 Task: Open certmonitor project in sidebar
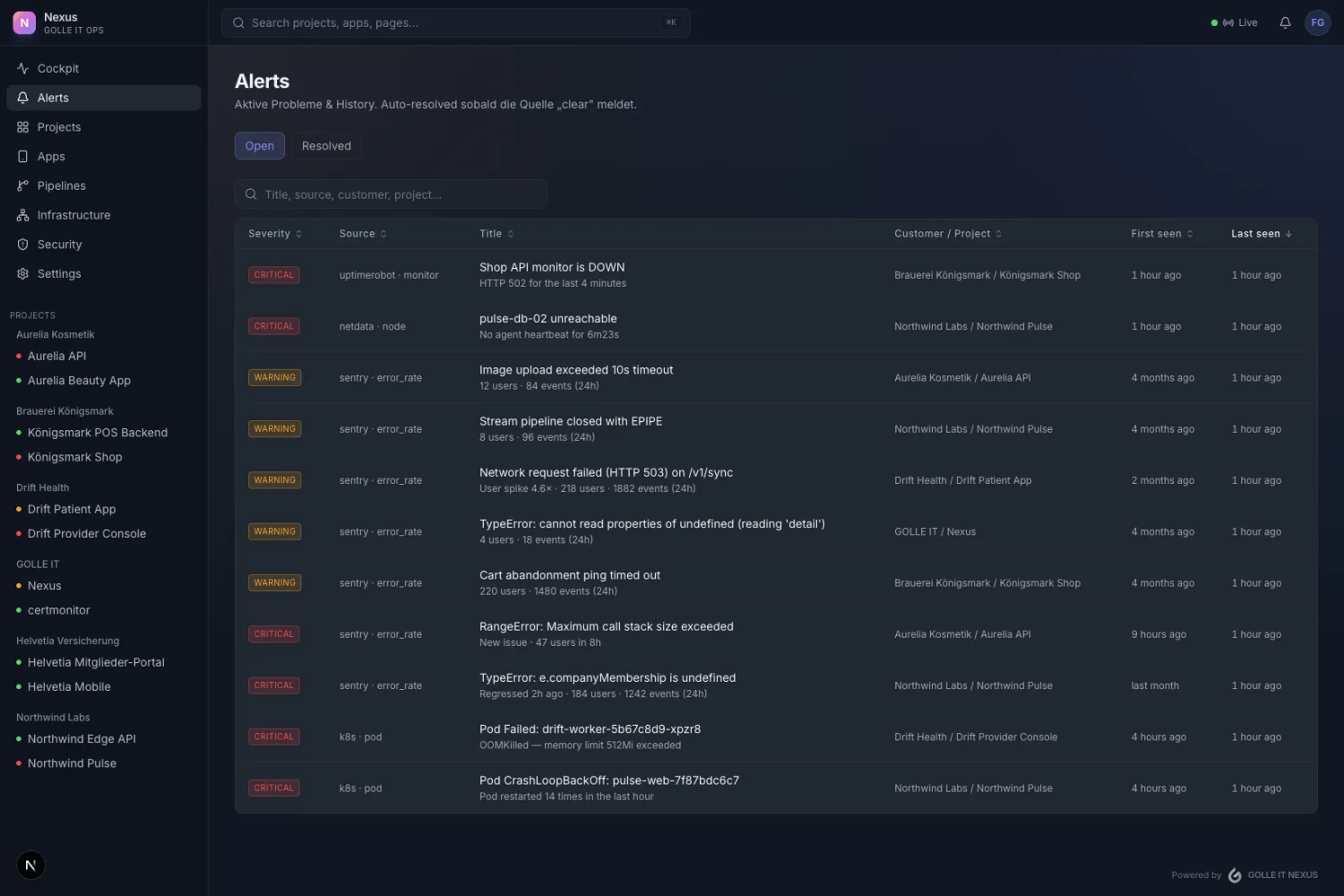click(x=104, y=610)
